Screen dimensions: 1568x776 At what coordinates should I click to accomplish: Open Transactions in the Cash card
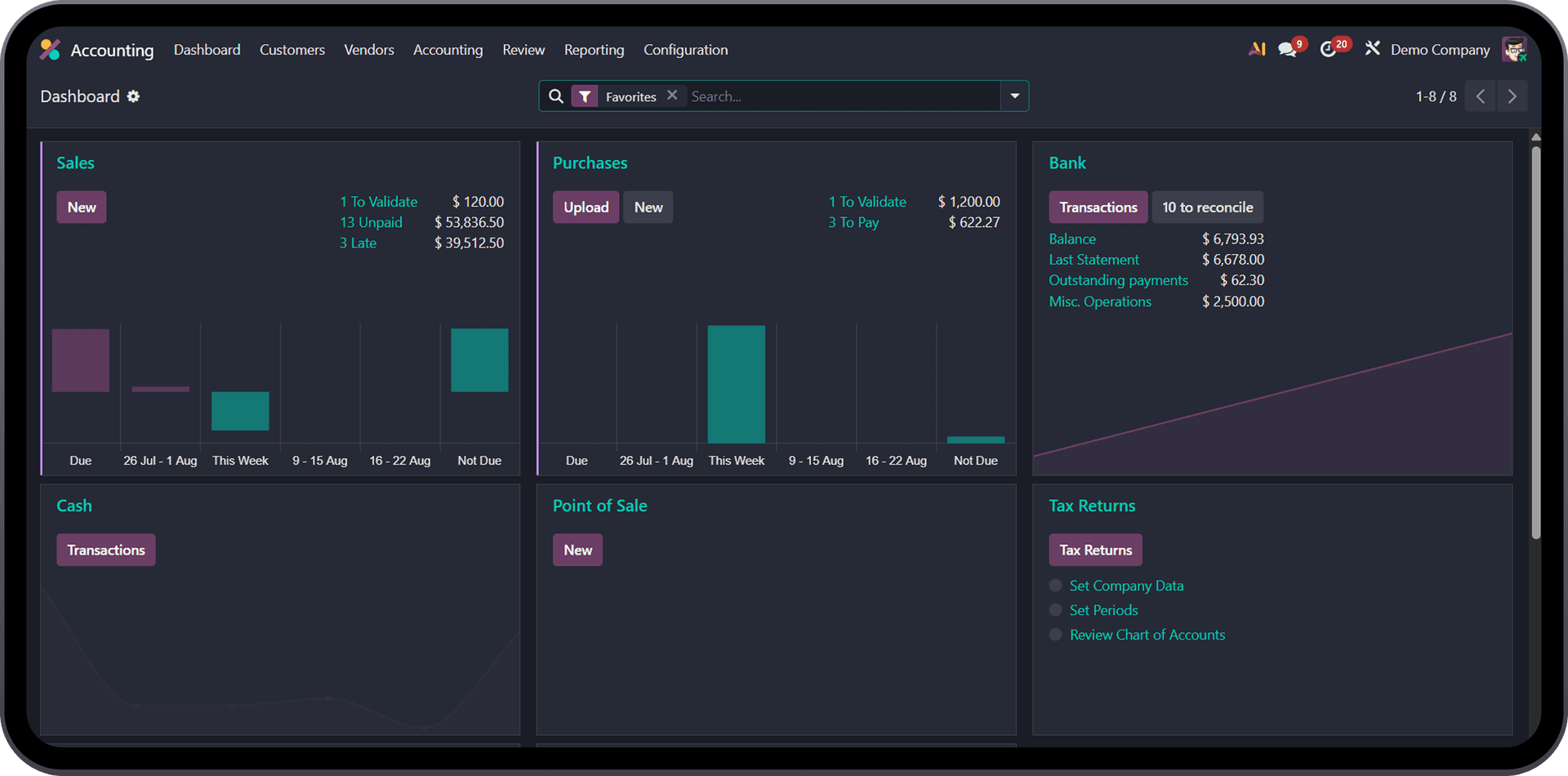pos(106,550)
